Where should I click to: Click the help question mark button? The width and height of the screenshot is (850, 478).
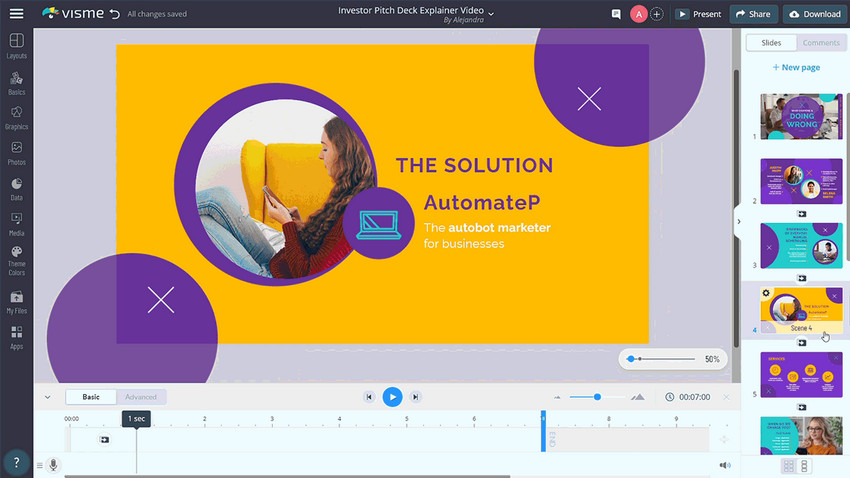point(15,462)
